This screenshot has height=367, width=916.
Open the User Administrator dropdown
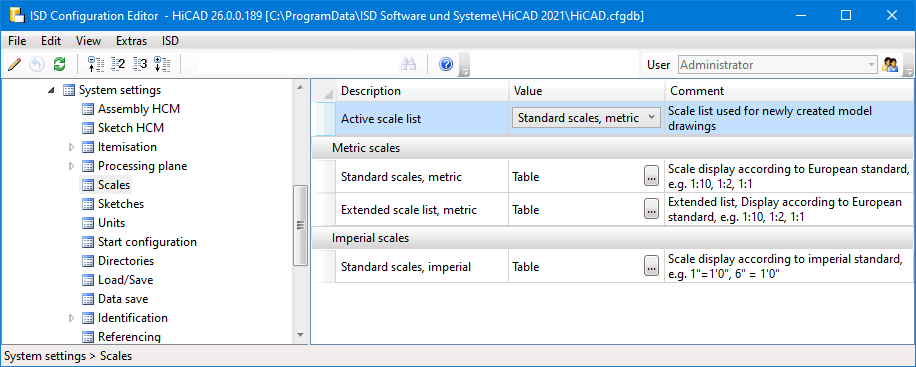[x=778, y=65]
